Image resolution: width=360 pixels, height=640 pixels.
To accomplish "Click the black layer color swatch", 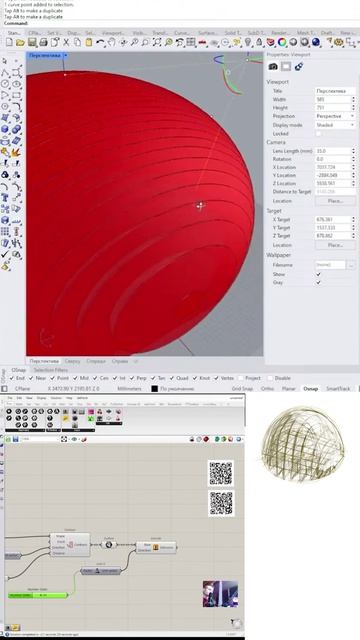I will [154, 389].
